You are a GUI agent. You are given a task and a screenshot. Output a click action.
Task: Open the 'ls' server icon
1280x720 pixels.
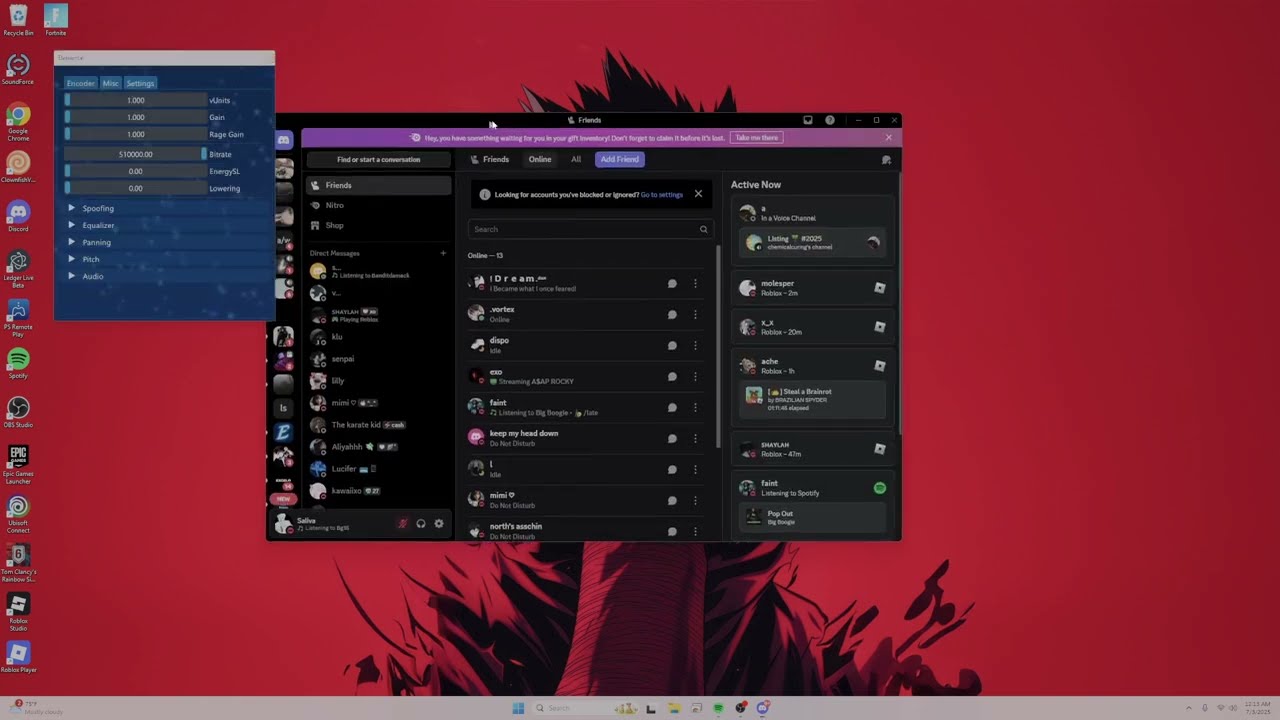pyautogui.click(x=283, y=408)
